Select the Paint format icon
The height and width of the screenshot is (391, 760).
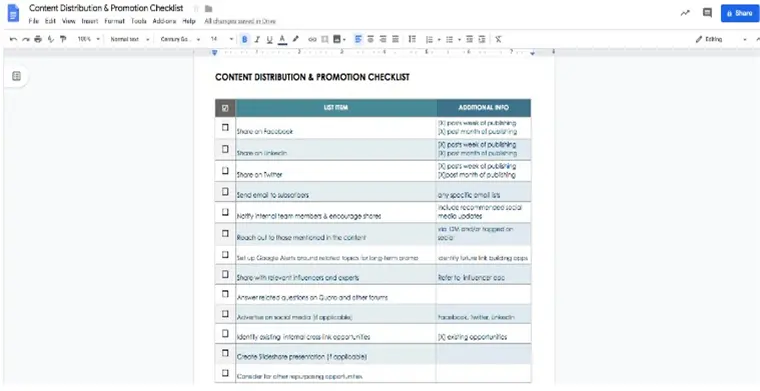[x=63, y=39]
